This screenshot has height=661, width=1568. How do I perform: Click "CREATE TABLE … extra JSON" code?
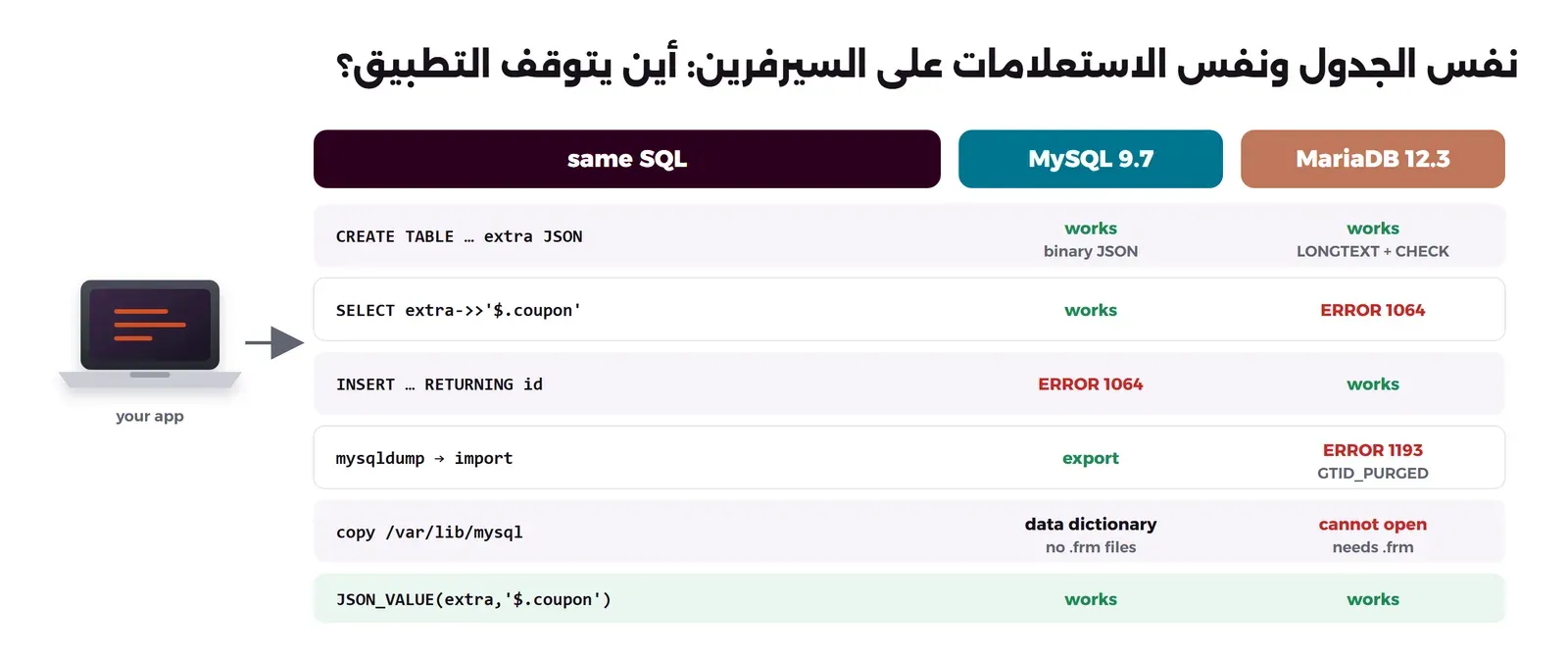pos(459,236)
